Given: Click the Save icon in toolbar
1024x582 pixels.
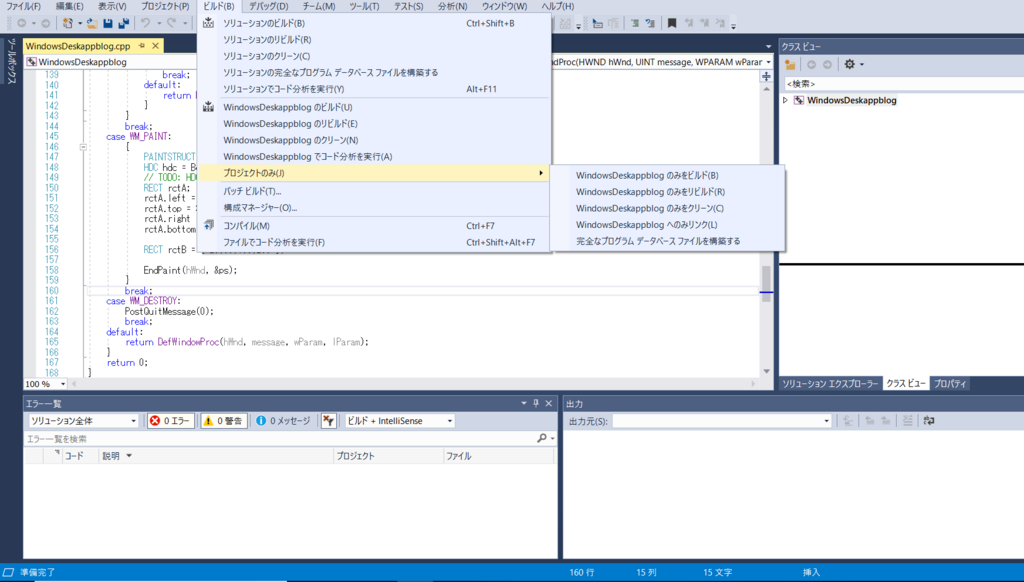Looking at the screenshot, I should pyautogui.click(x=108, y=23).
